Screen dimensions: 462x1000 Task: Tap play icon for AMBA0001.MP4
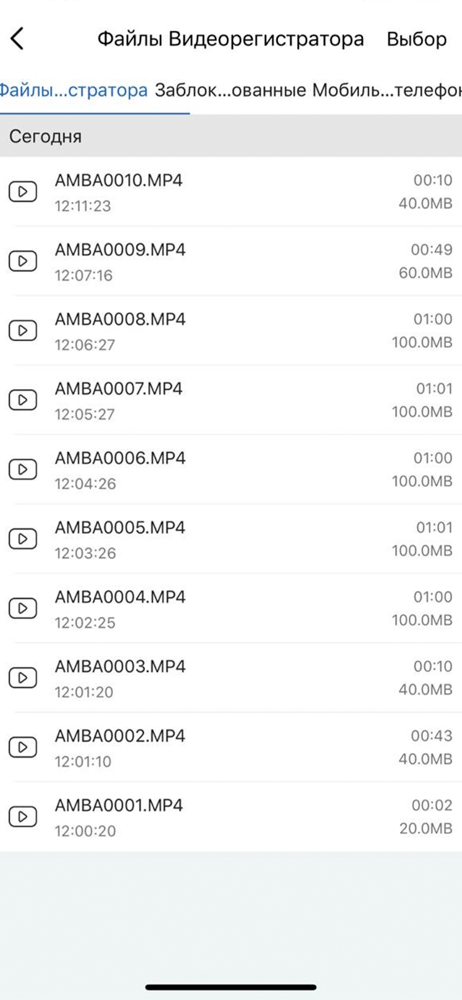coord(22,816)
